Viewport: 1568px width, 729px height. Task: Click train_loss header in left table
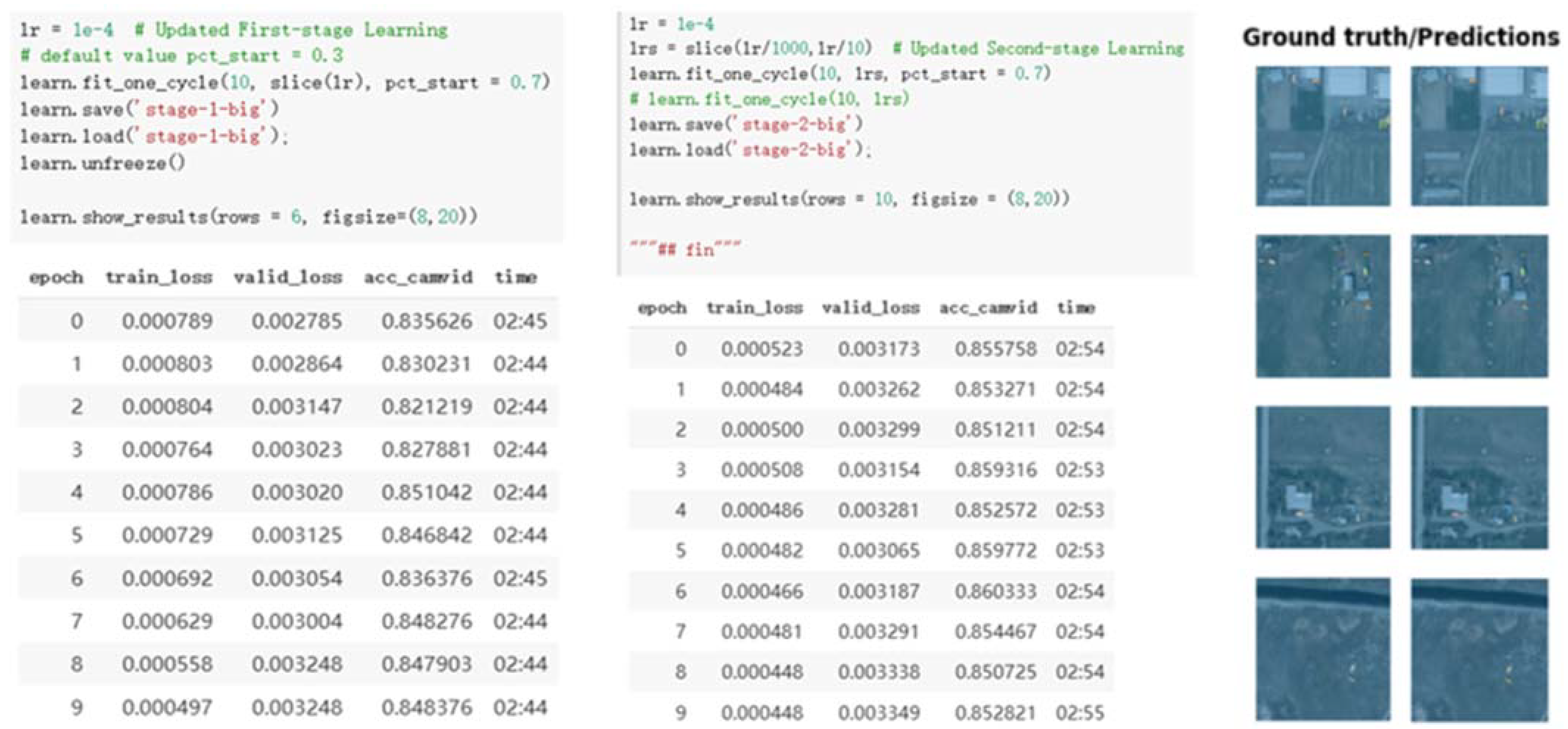(x=159, y=278)
